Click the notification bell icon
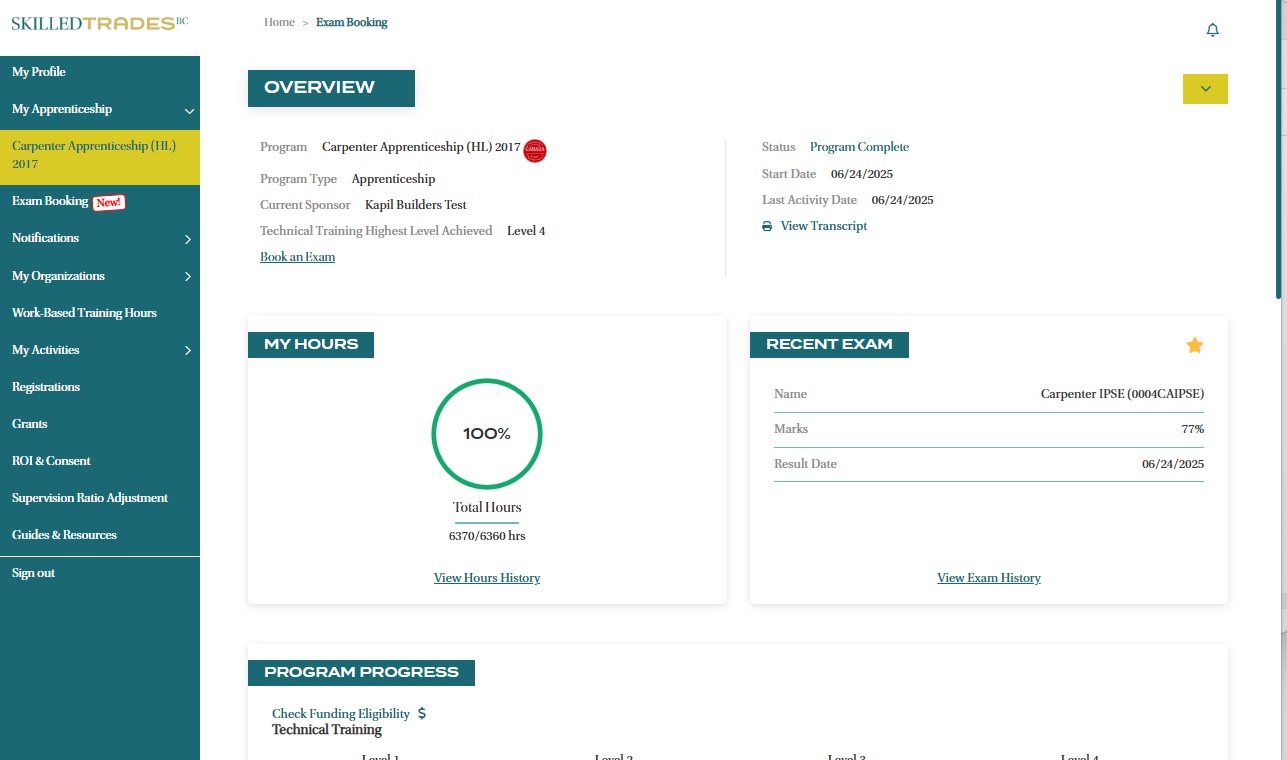This screenshot has height=760, width=1287. (1212, 30)
